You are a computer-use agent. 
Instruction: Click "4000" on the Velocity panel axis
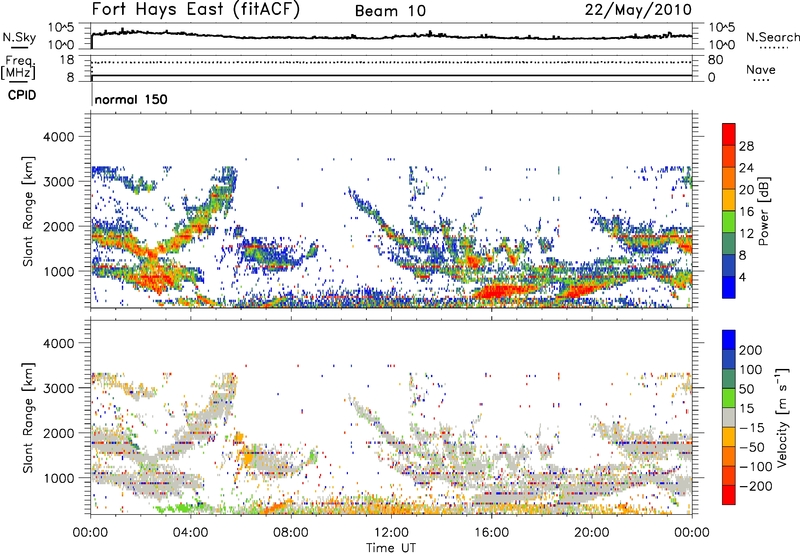coord(58,343)
